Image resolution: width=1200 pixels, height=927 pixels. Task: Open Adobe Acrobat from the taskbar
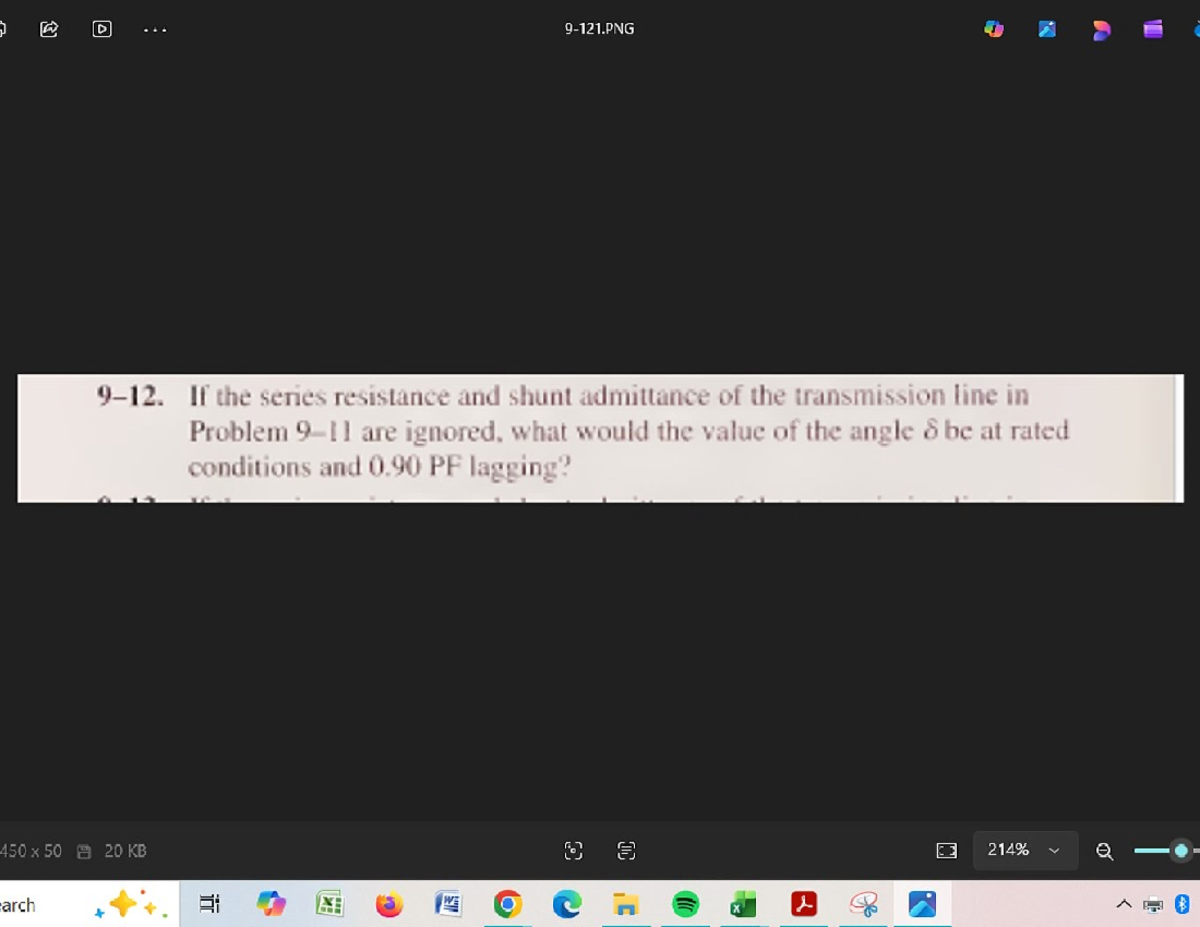[x=804, y=905]
